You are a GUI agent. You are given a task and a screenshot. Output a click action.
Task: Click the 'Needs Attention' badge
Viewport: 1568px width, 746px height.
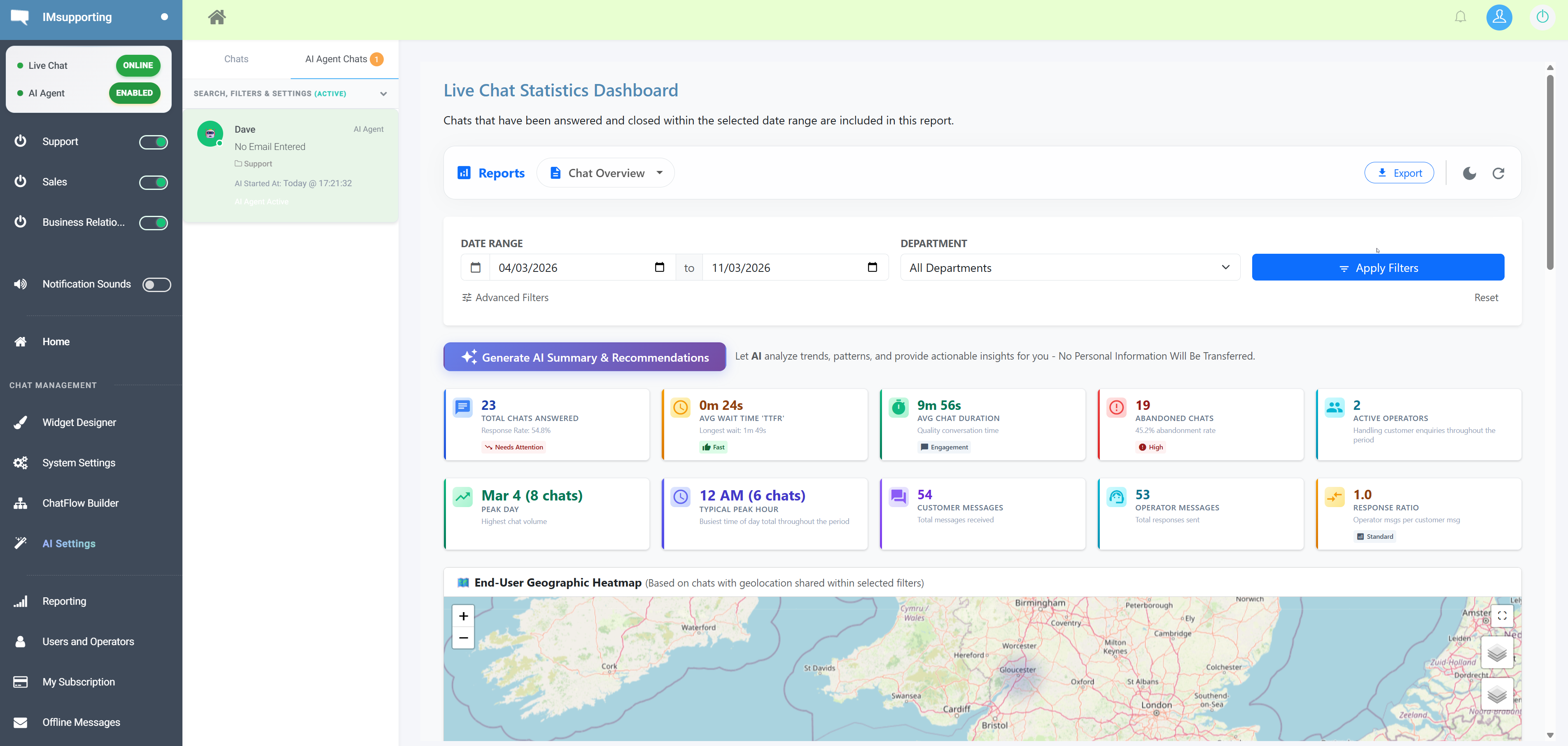point(514,447)
